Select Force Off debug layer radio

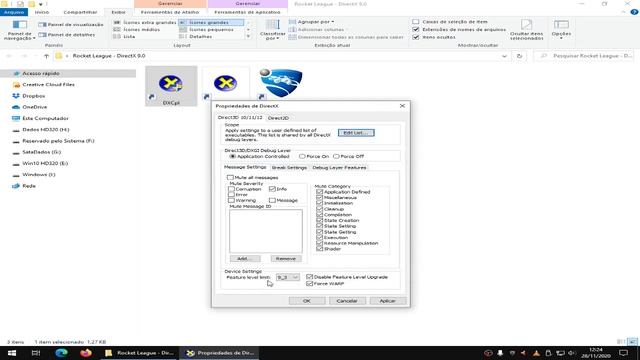pos(336,156)
